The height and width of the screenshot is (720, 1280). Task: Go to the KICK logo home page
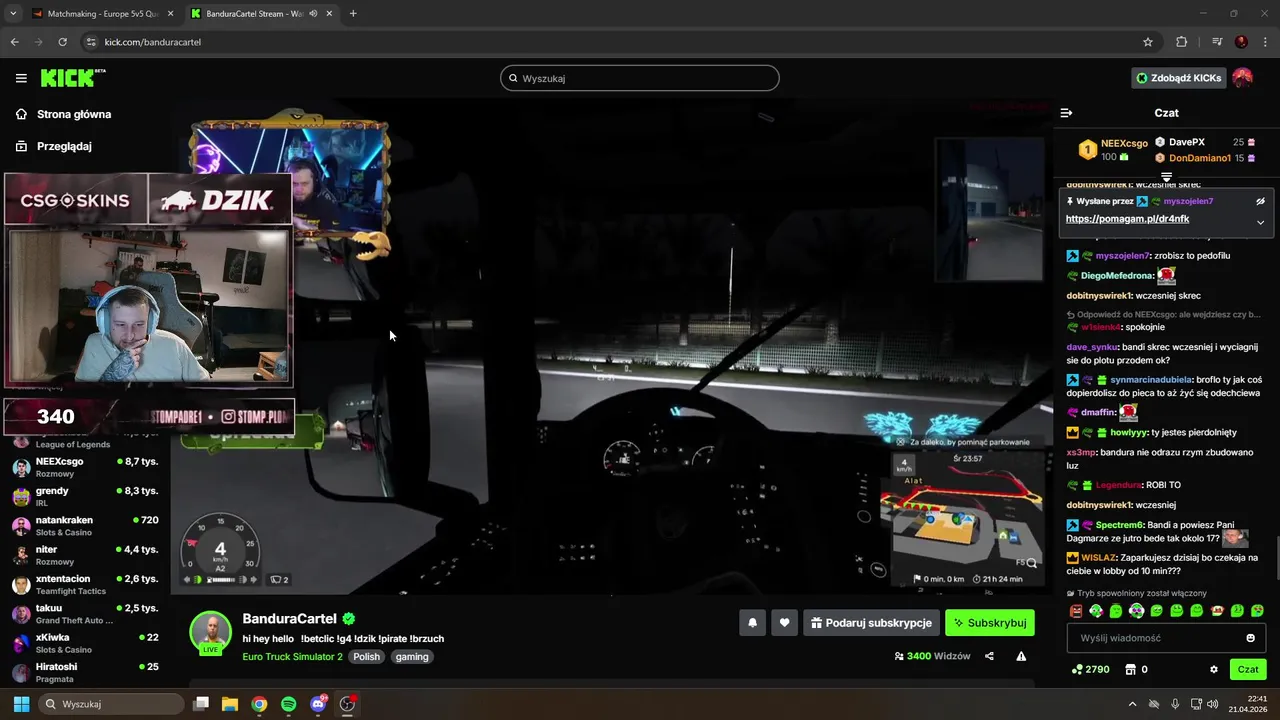(x=72, y=78)
